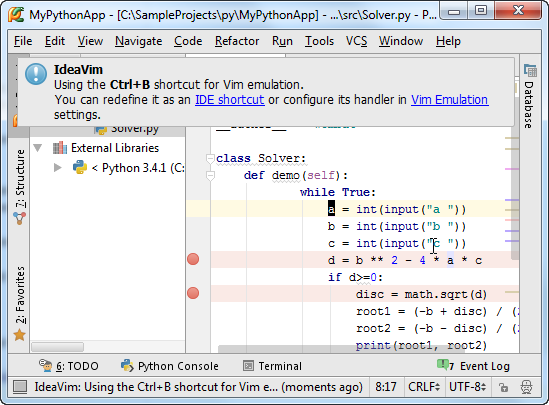Screen dimensions: 549x405
Task: Open the Tools menu
Action: point(319,41)
